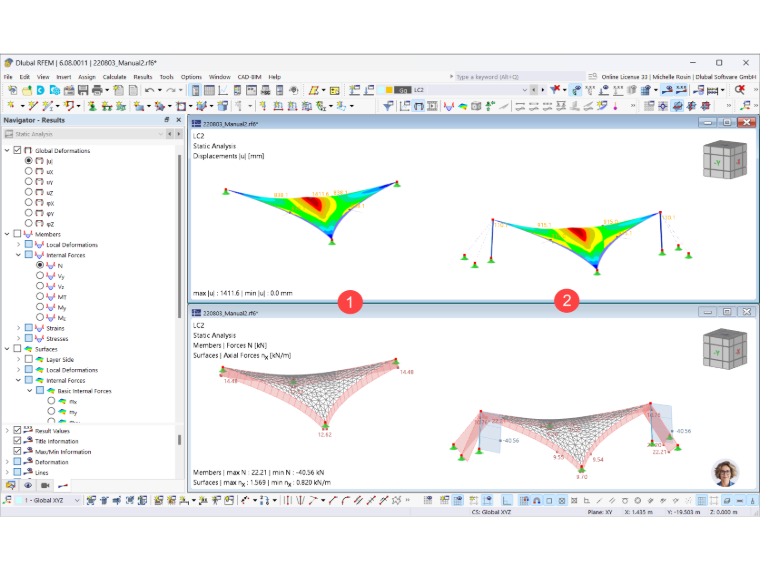Open the Results menu
The height and width of the screenshot is (570, 760).
tap(143, 77)
